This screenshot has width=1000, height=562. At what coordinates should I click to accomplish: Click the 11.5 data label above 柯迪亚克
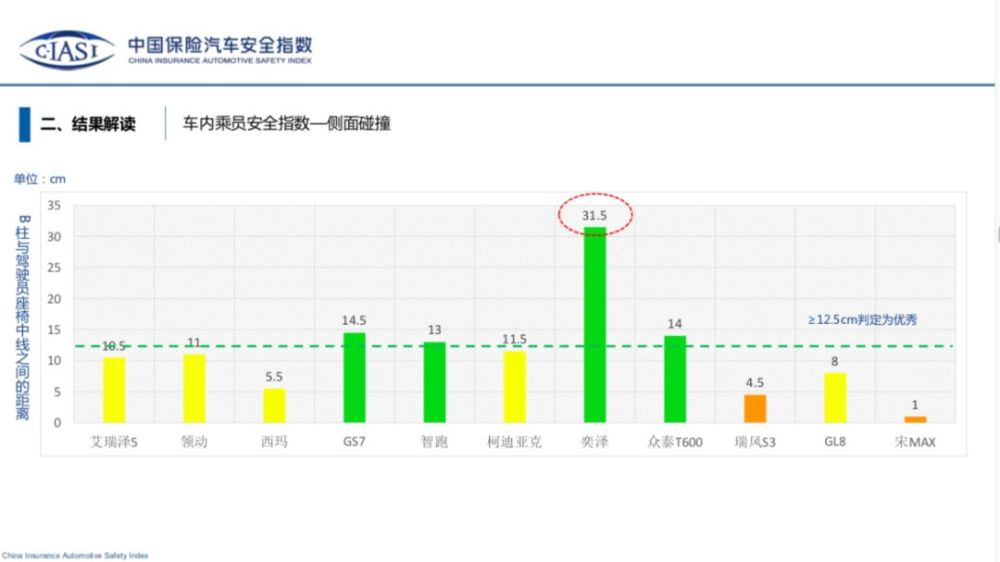click(x=514, y=339)
